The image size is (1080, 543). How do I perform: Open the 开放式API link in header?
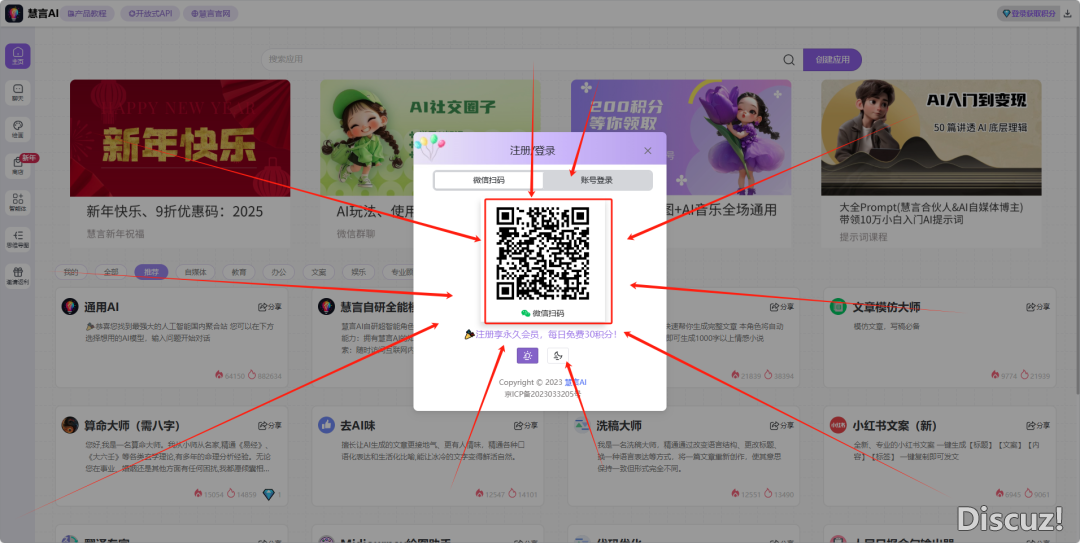click(x=149, y=13)
